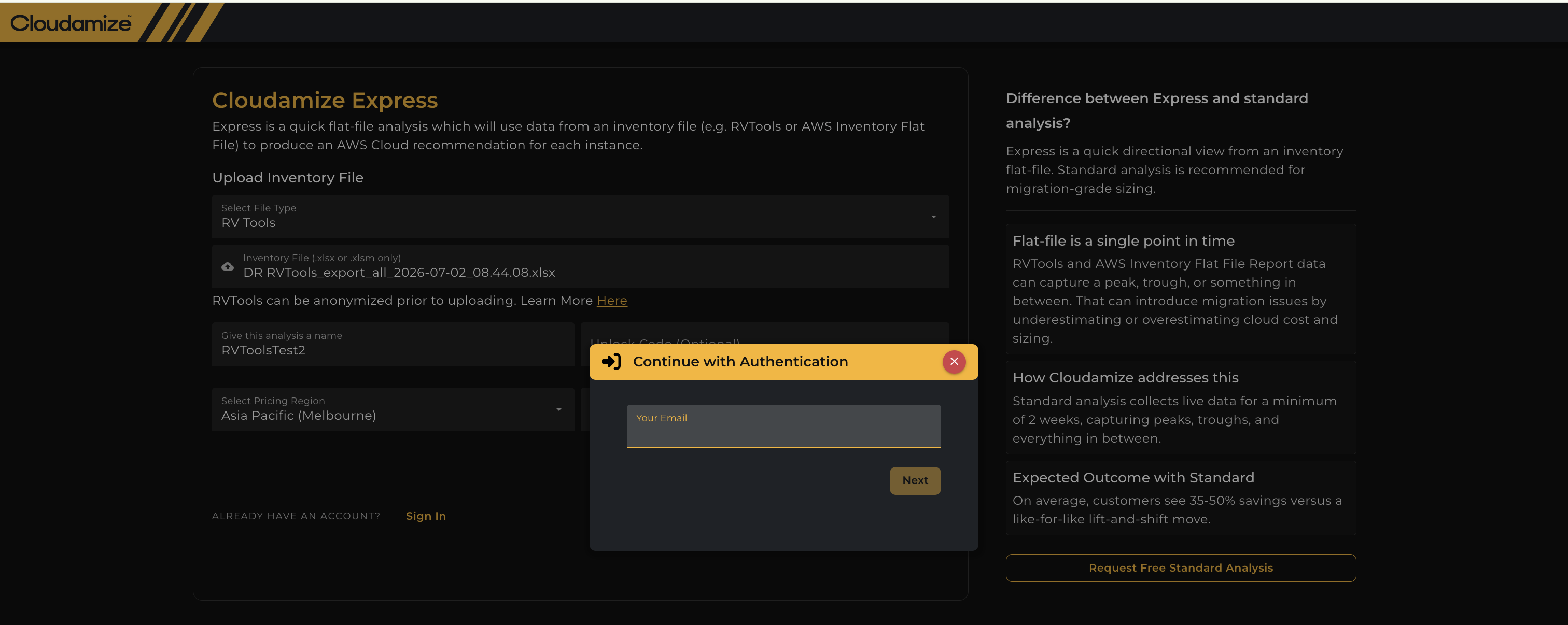
Task: Close the authentication dialog
Action: (x=954, y=362)
